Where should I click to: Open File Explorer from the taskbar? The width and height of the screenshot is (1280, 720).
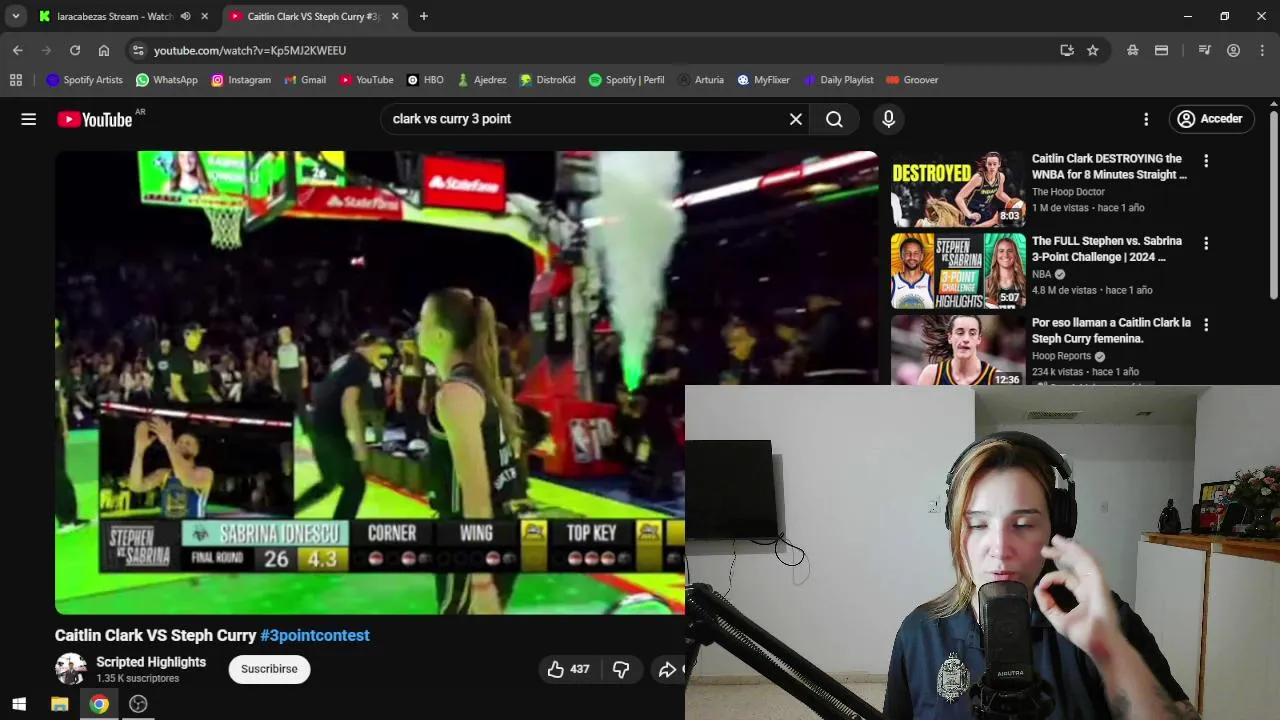click(59, 704)
